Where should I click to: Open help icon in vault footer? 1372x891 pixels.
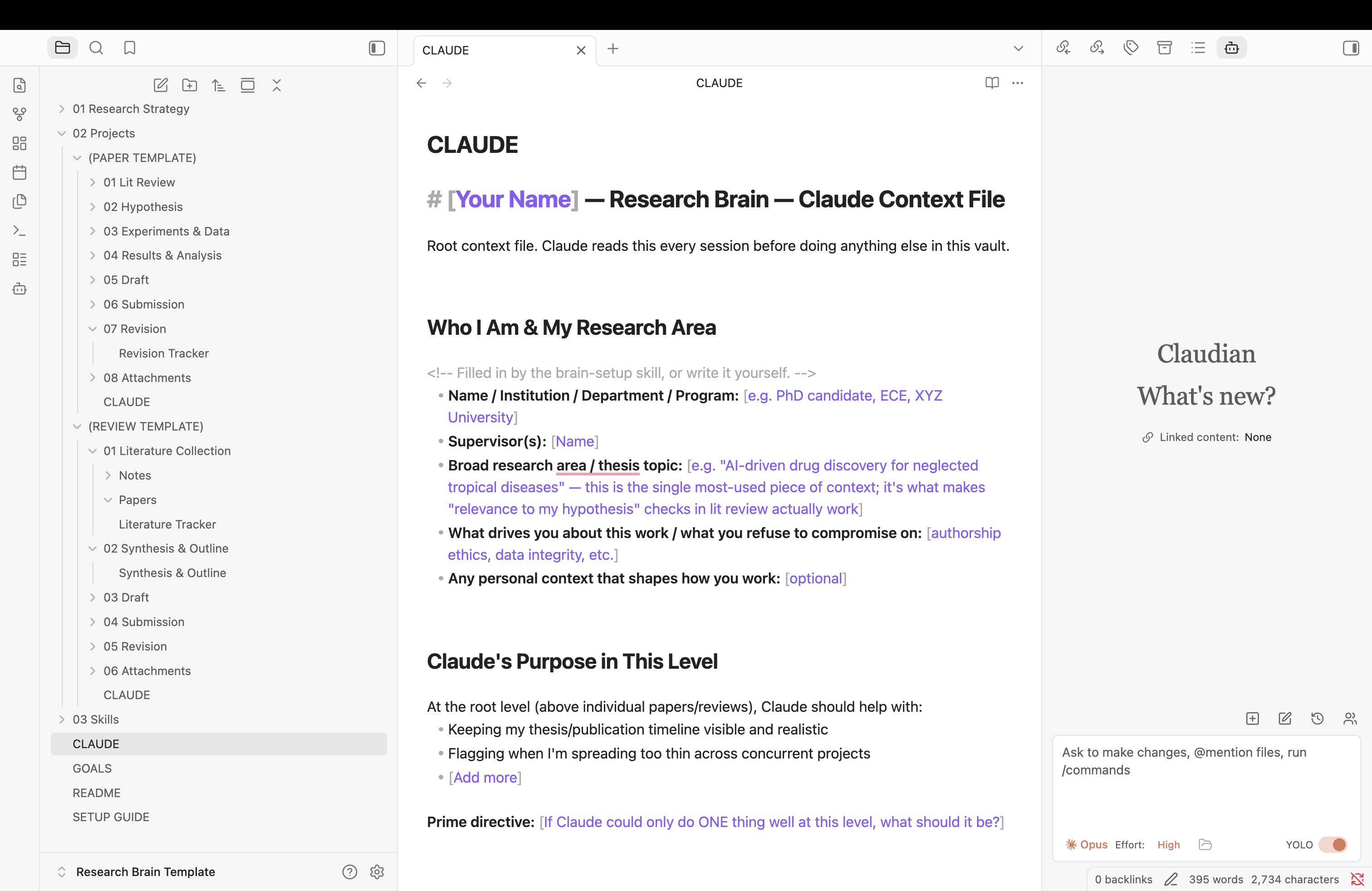coord(350,872)
